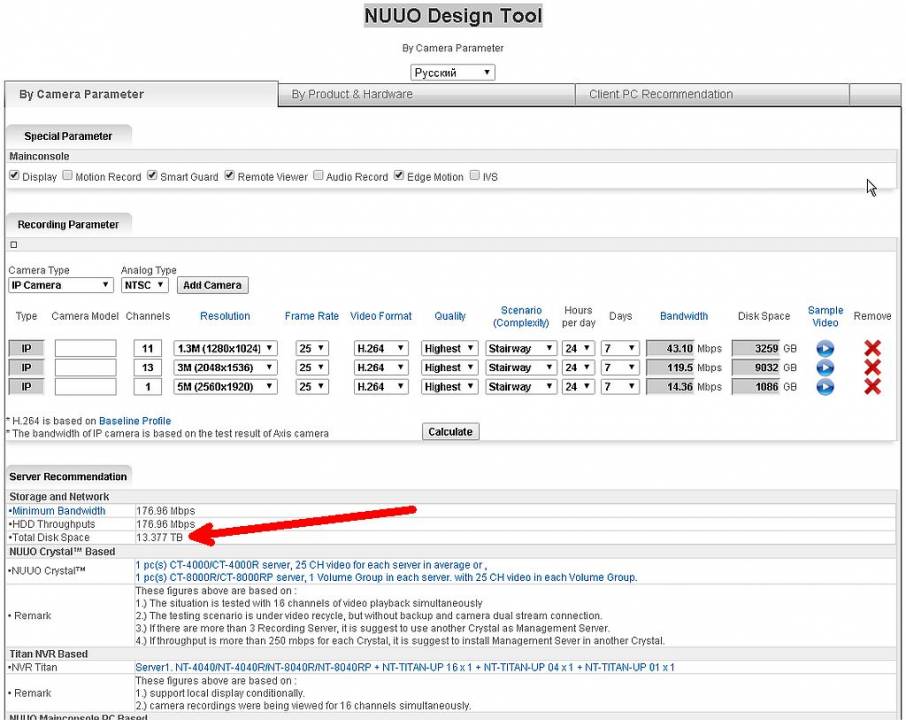
Task: Switch to By Product & Hardware tab
Action: click(x=426, y=94)
